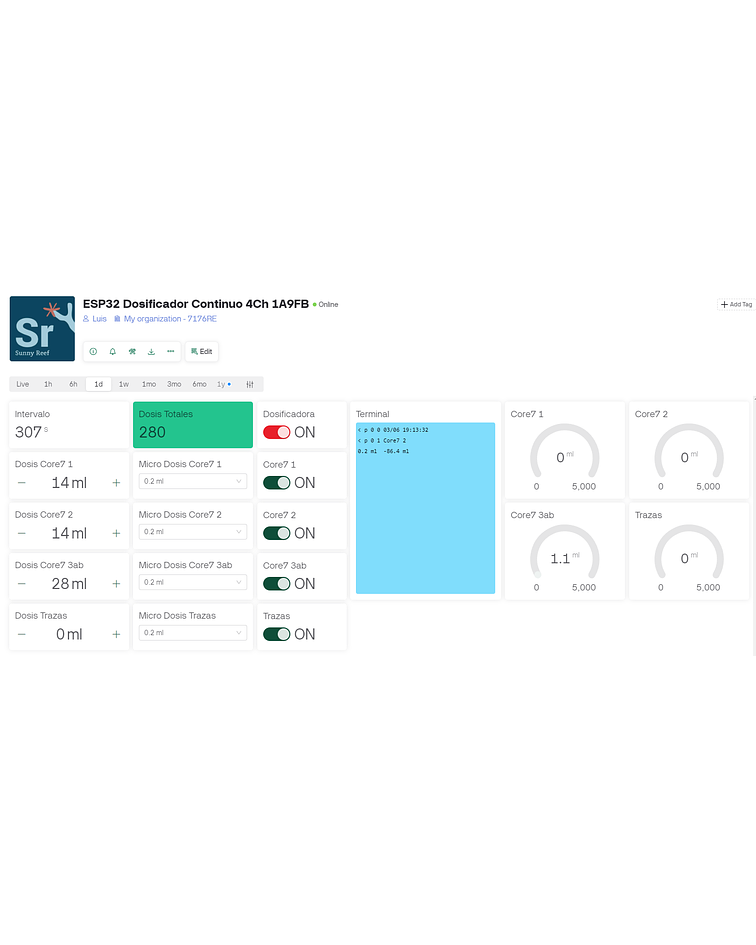756x945 pixels.
Task: Switch to the 1w time range tab
Action: point(123,384)
